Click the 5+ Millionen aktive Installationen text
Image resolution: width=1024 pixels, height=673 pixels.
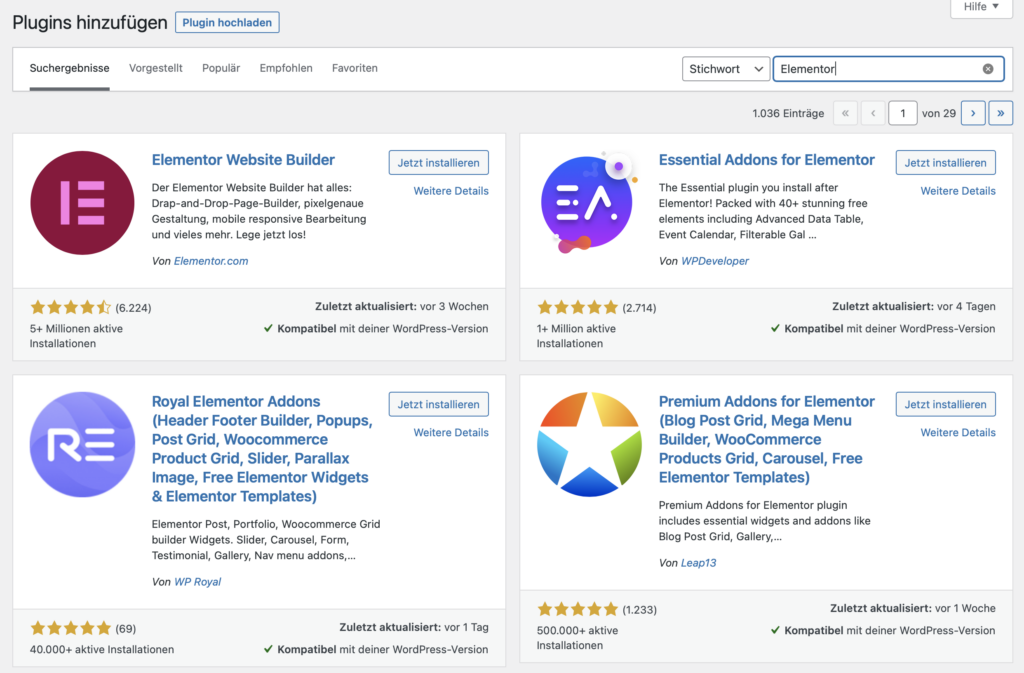pyautogui.click(x=76, y=336)
